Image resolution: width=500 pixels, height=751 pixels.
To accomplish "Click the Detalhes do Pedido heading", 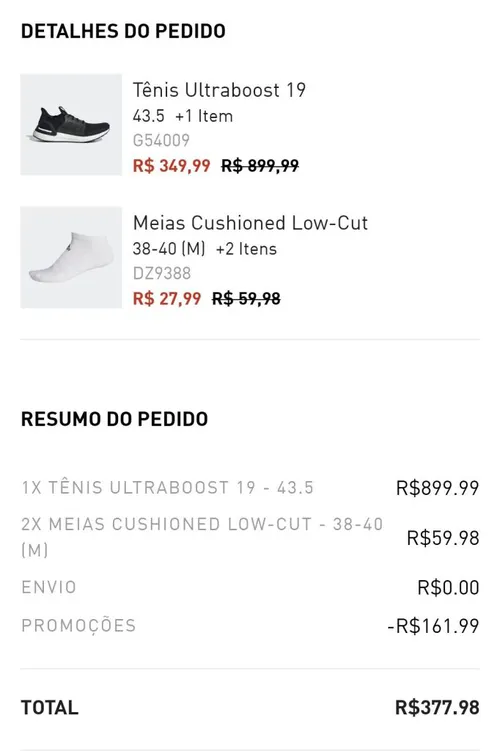I will click(x=123, y=31).
